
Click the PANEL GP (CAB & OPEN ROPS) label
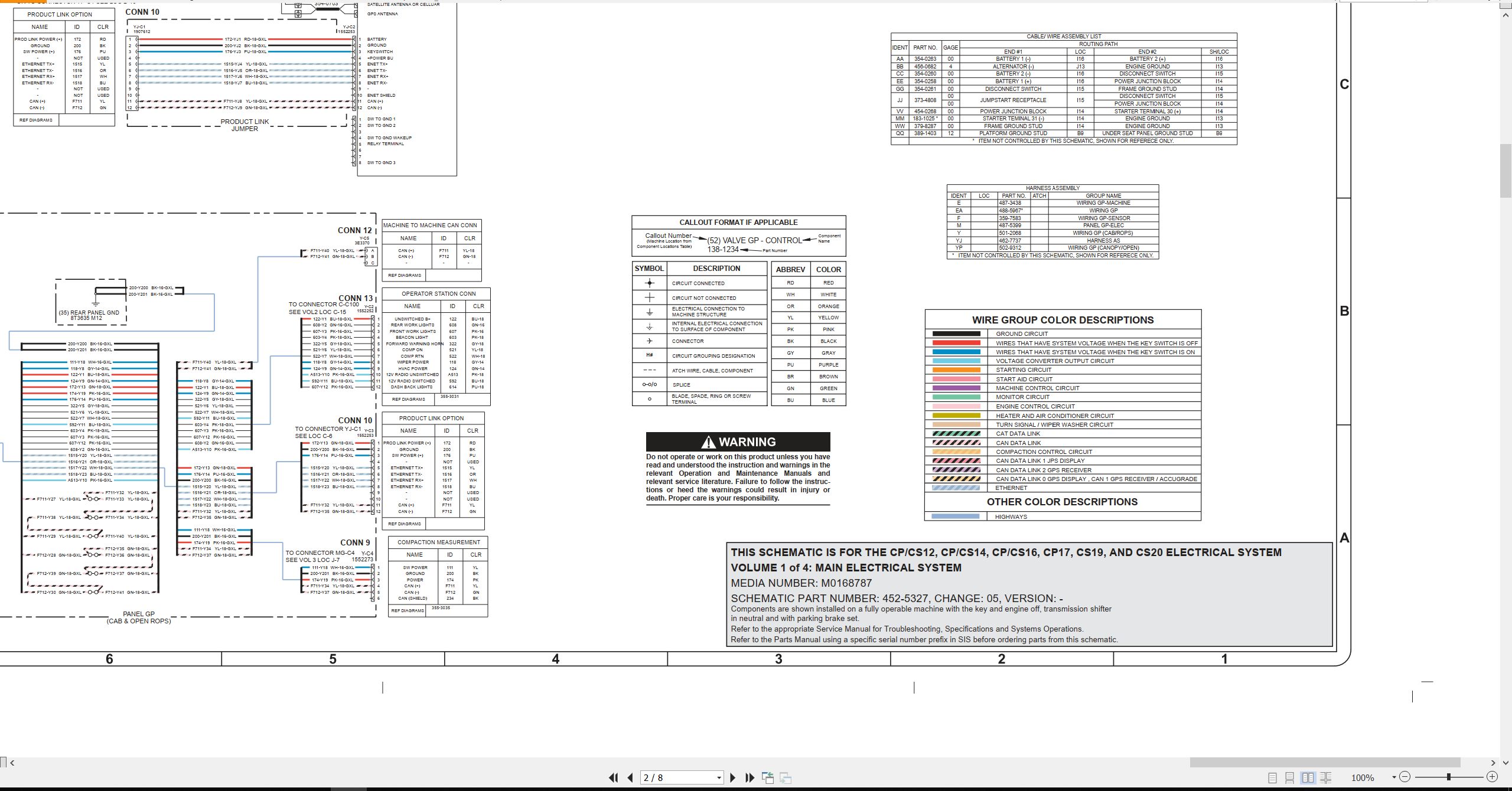[139, 617]
